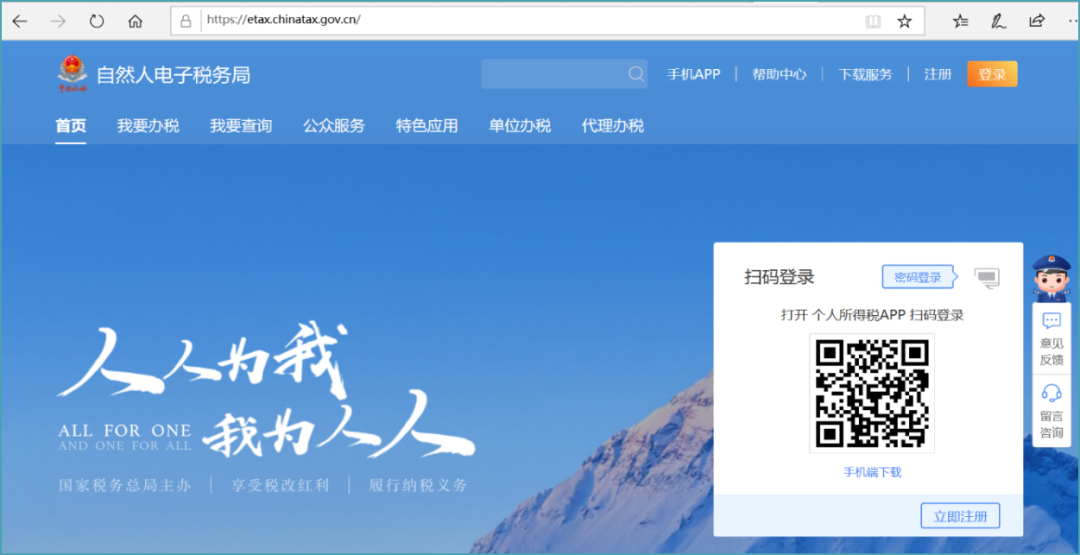This screenshot has width=1080, height=555.
Task: Switch to 密码登录 mode
Action: (x=919, y=278)
